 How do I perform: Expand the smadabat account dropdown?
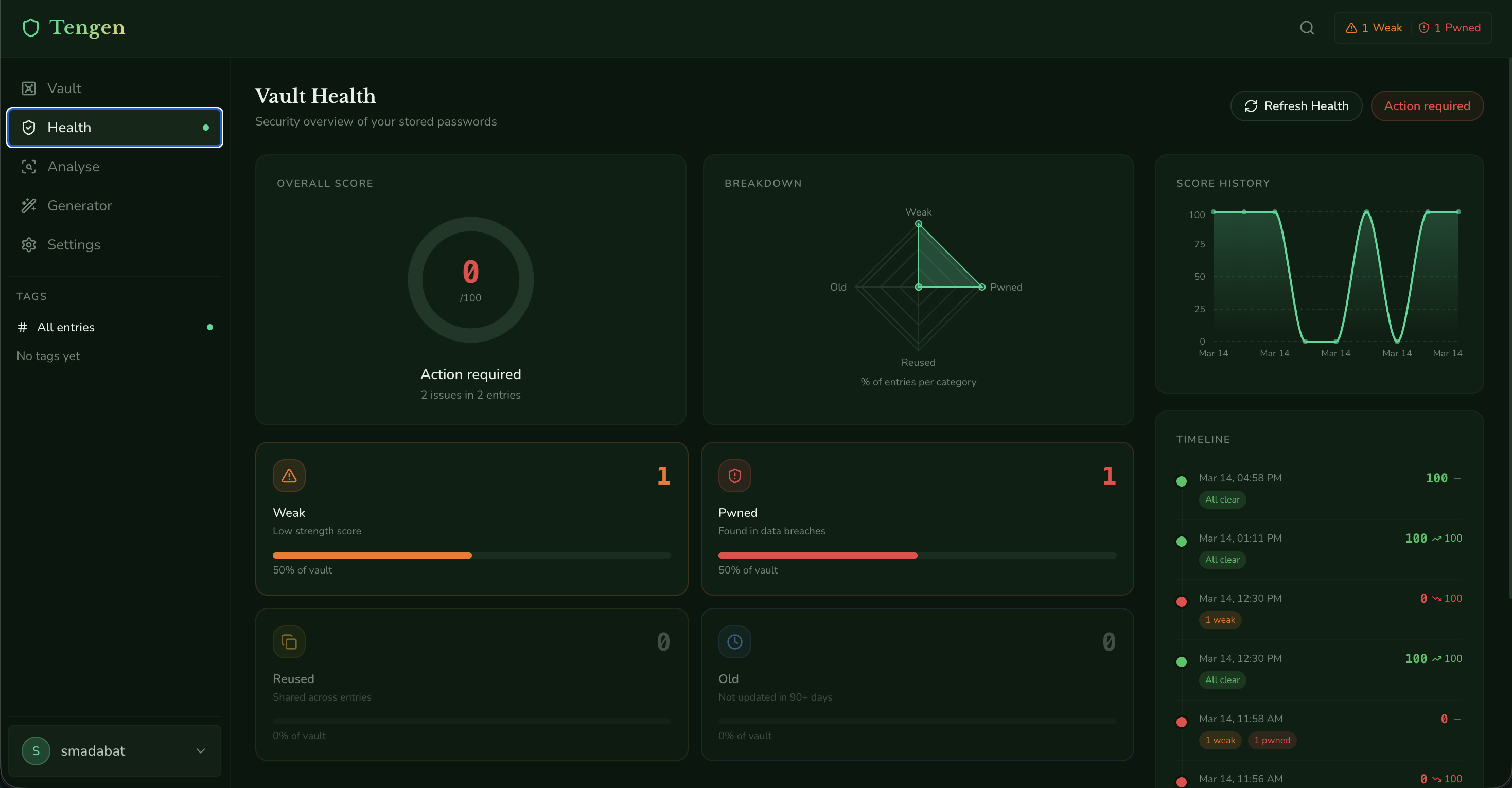(x=114, y=751)
